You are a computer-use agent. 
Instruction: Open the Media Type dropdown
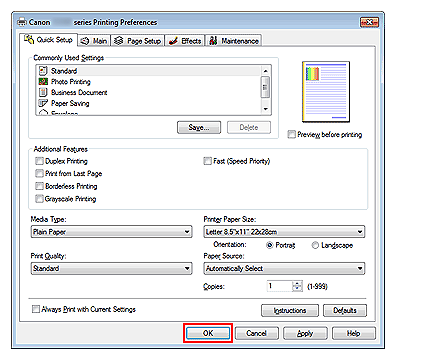coord(112,232)
